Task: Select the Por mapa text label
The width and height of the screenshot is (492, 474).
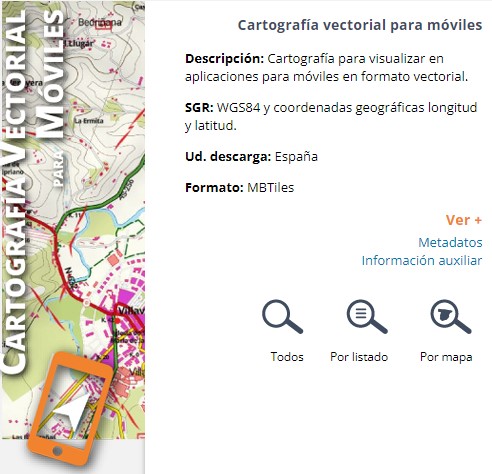Action: point(446,357)
